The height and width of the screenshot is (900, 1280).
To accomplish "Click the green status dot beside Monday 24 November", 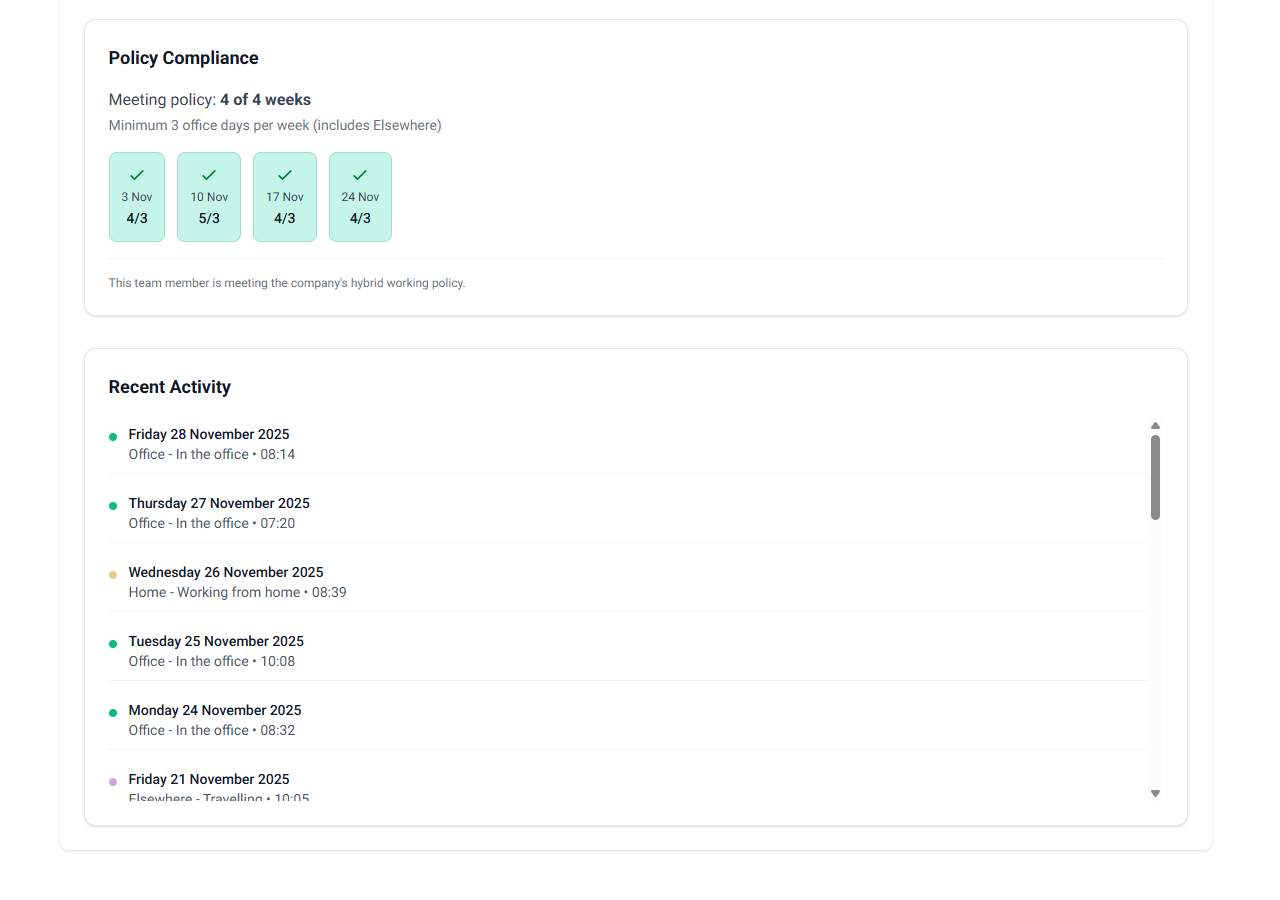I will coord(113,712).
